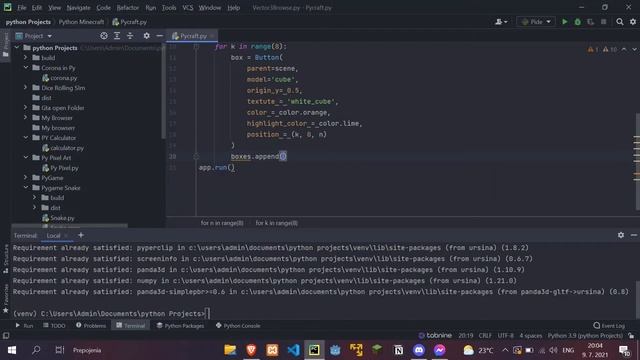Open the user account icon in toolbar
Screen dimensions: 640x360
click(x=501, y=22)
